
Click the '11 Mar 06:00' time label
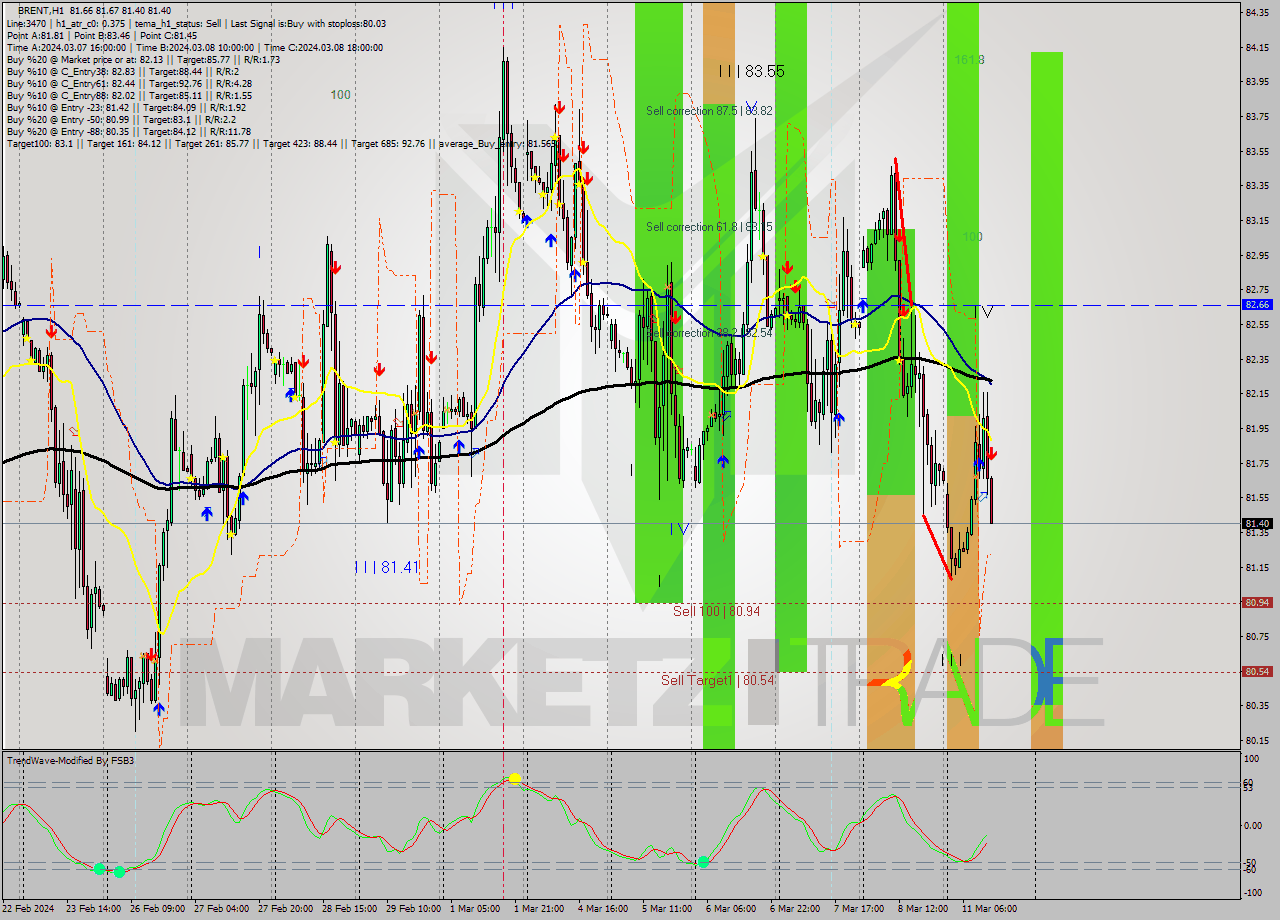[989, 909]
